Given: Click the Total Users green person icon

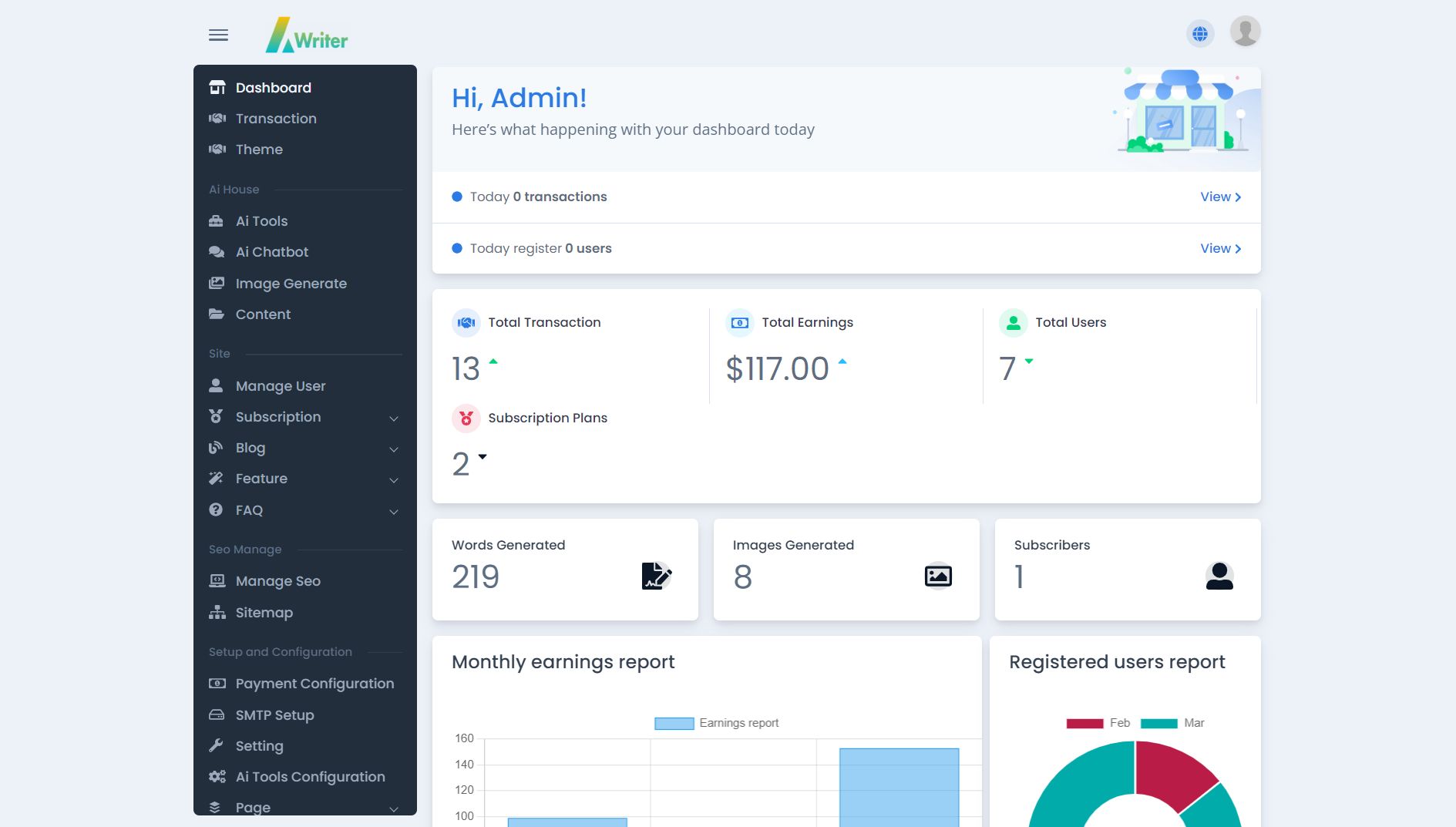Looking at the screenshot, I should pyautogui.click(x=1014, y=323).
